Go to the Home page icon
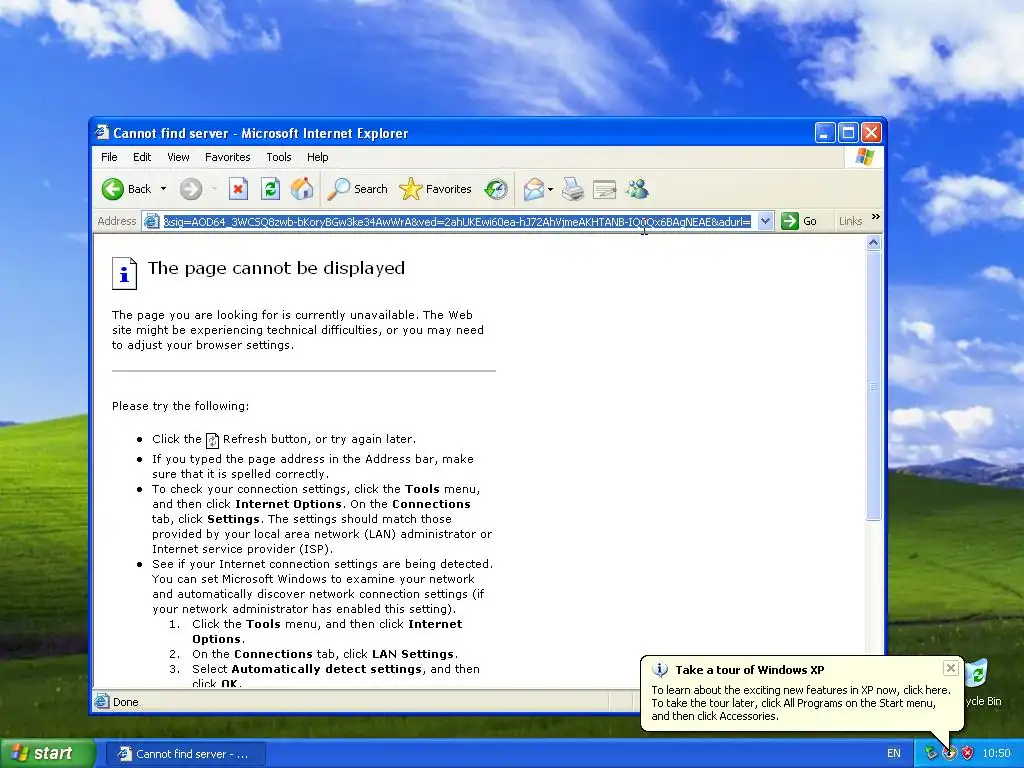 (x=302, y=189)
